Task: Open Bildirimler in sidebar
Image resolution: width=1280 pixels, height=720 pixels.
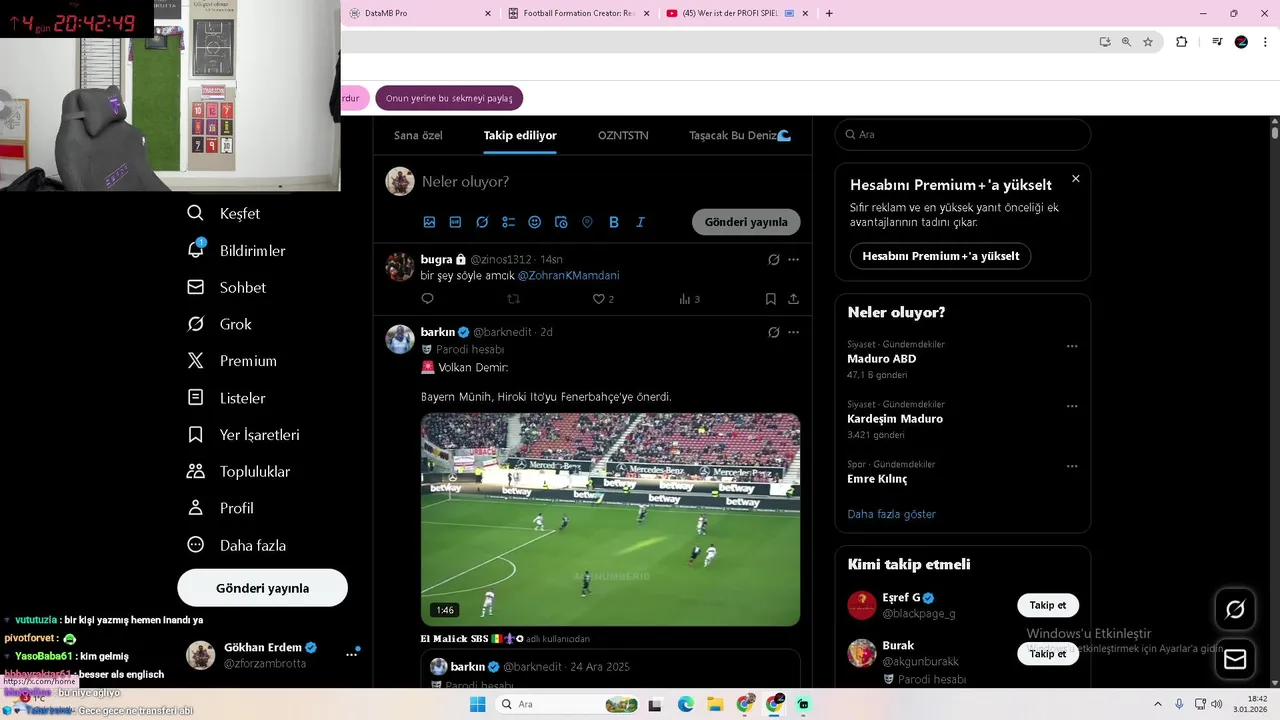Action: [x=238, y=250]
